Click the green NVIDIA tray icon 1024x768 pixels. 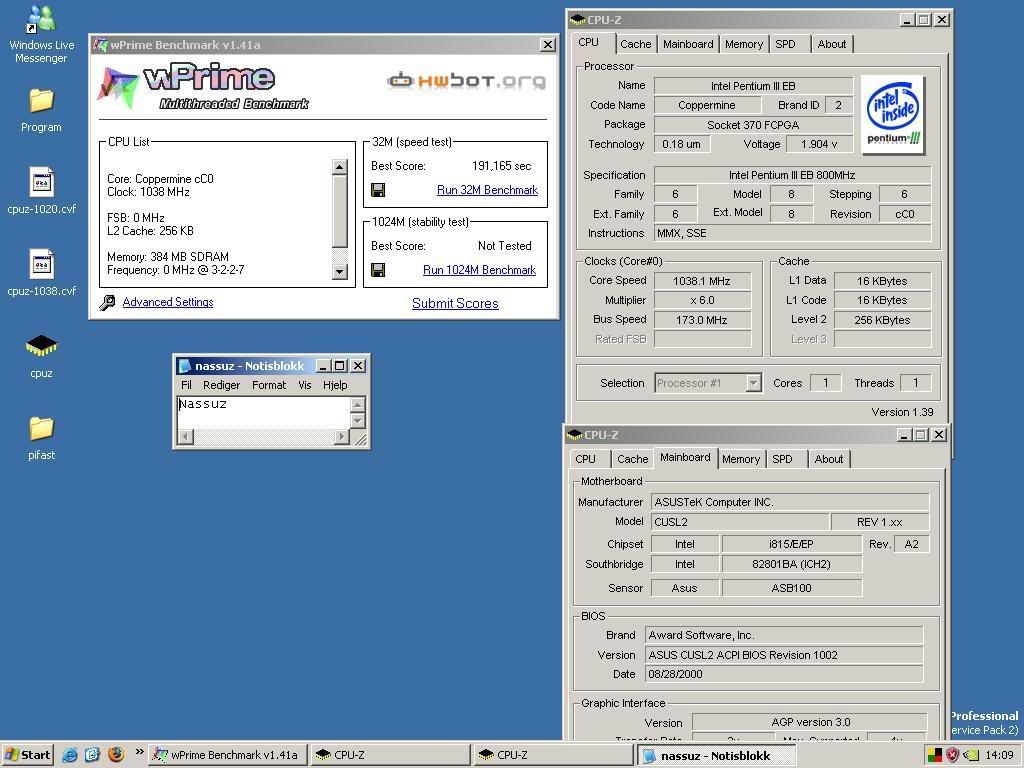[x=971, y=755]
